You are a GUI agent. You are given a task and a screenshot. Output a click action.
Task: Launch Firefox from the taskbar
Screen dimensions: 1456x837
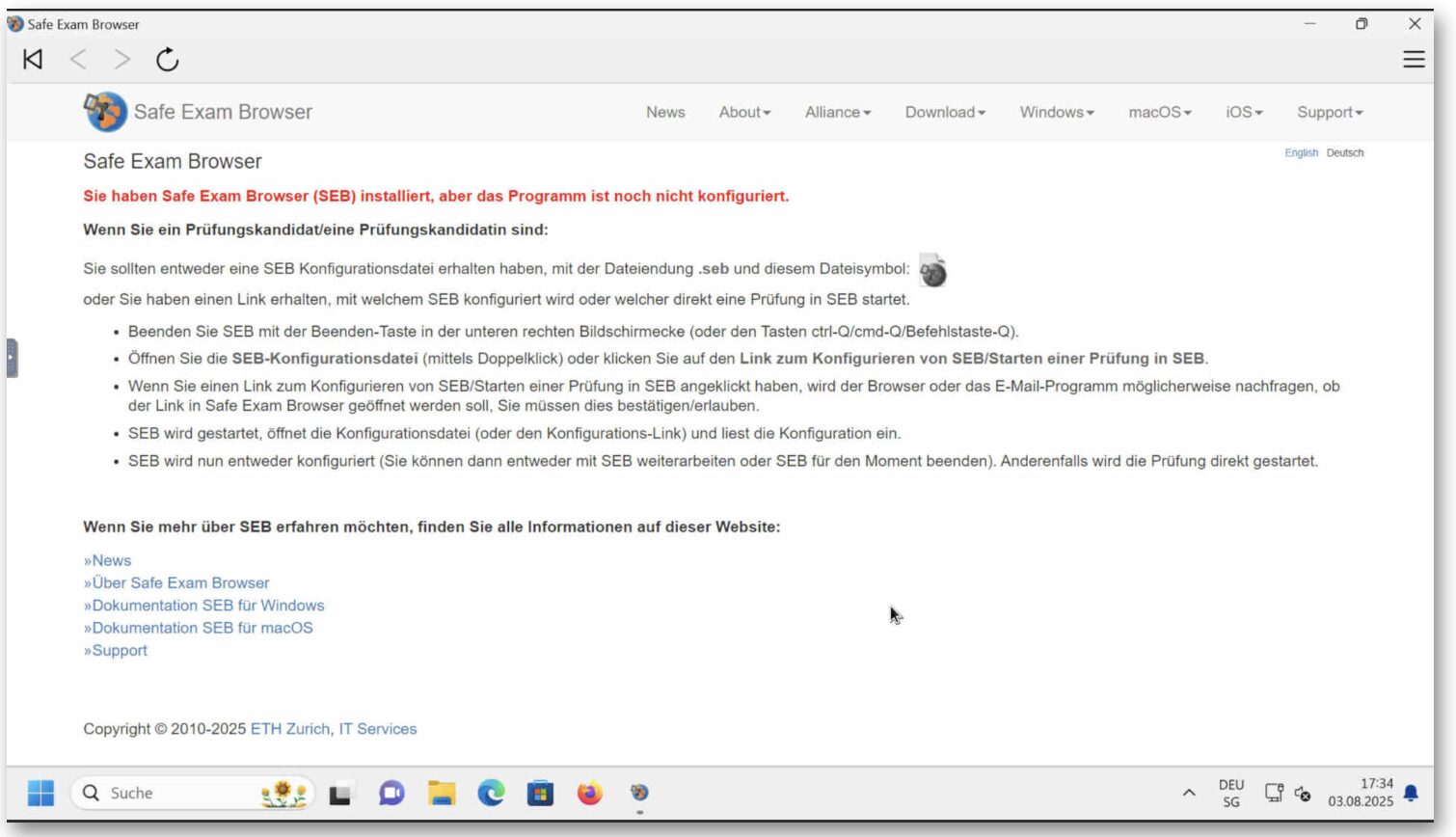tap(589, 794)
